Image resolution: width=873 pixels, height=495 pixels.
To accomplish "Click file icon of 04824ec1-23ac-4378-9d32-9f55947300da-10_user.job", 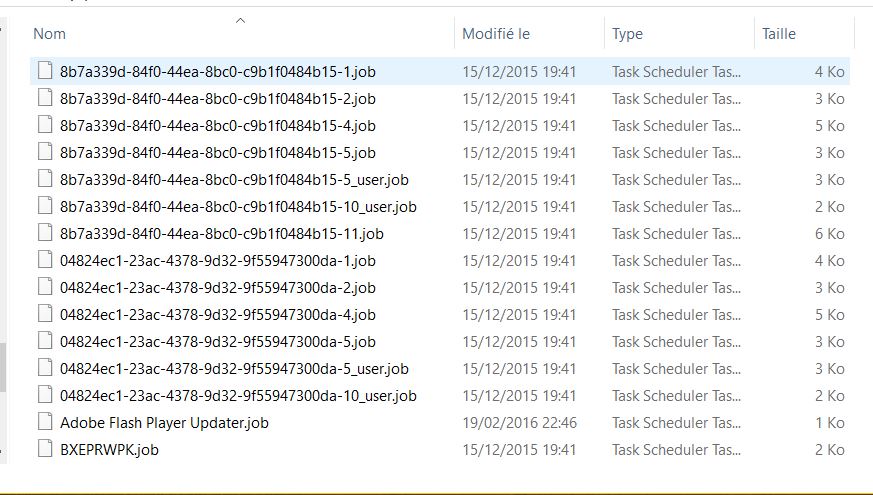I will (x=43, y=396).
